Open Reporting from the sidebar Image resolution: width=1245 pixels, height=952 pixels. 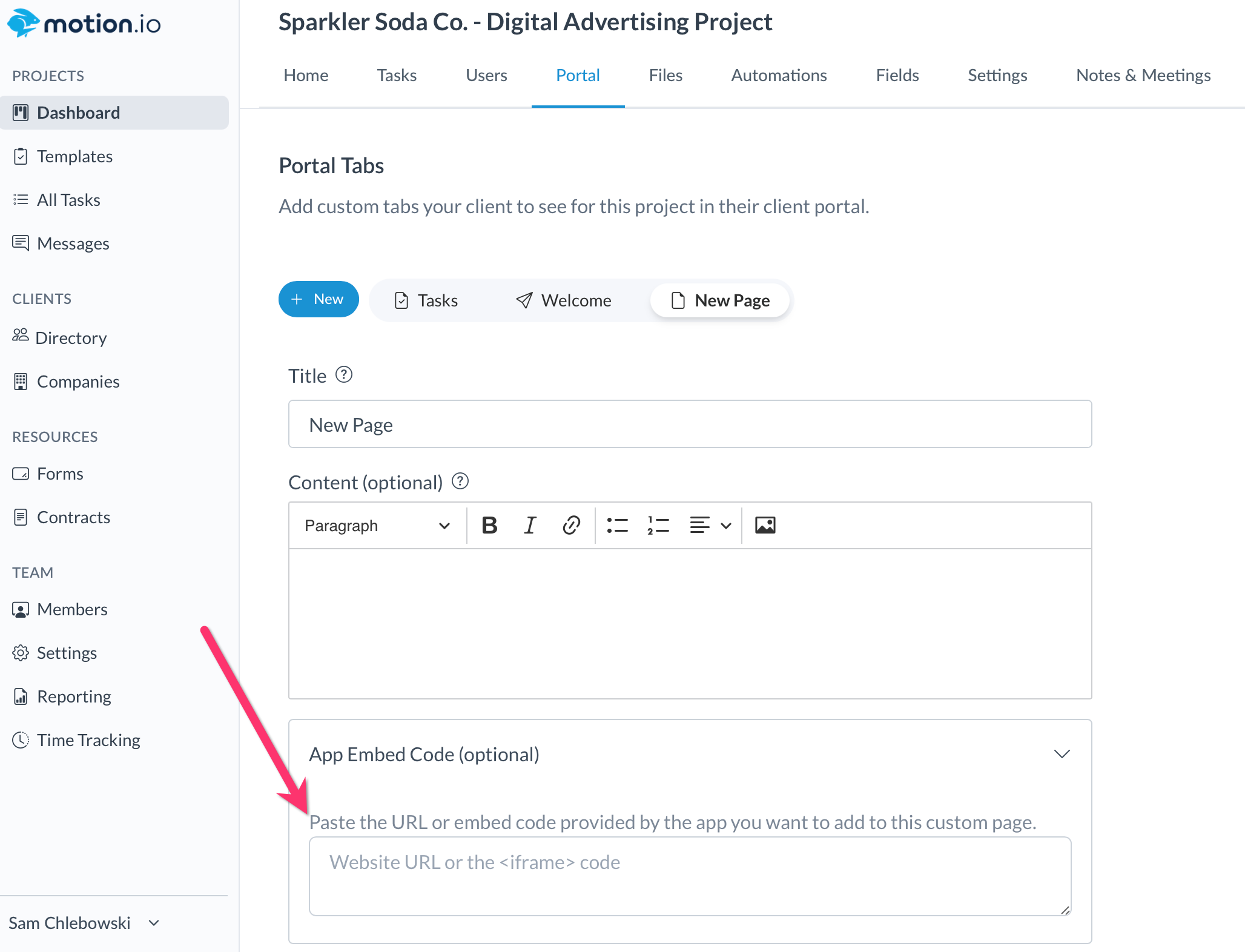(x=74, y=696)
